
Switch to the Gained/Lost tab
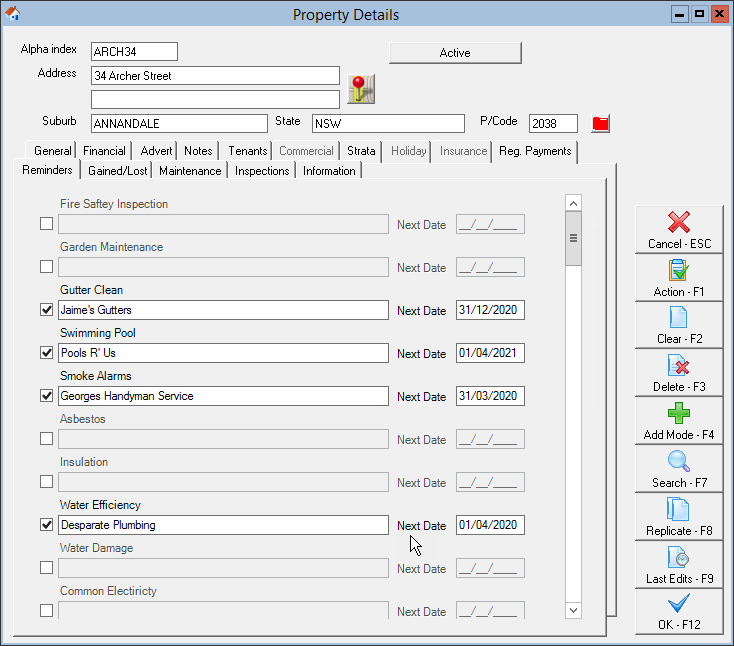(117, 171)
